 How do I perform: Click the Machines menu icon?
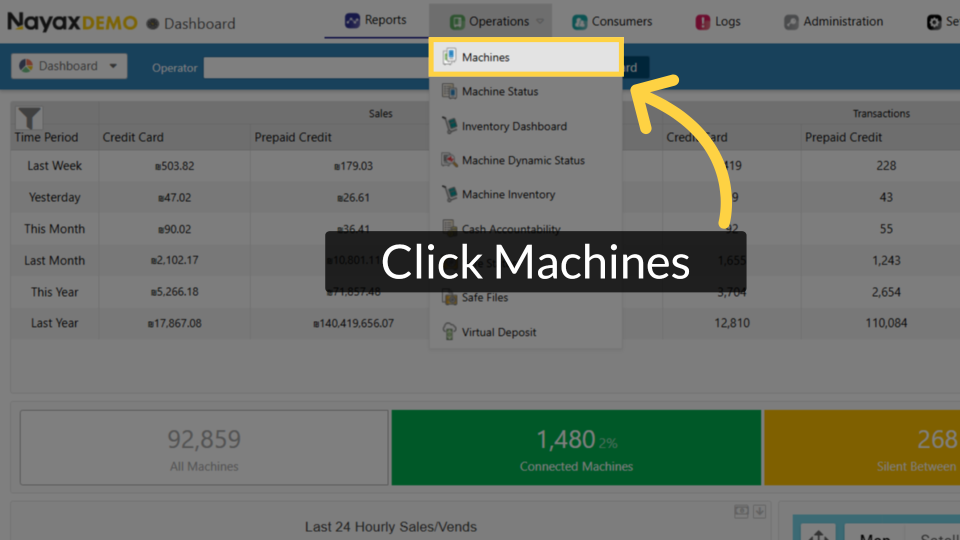449,56
